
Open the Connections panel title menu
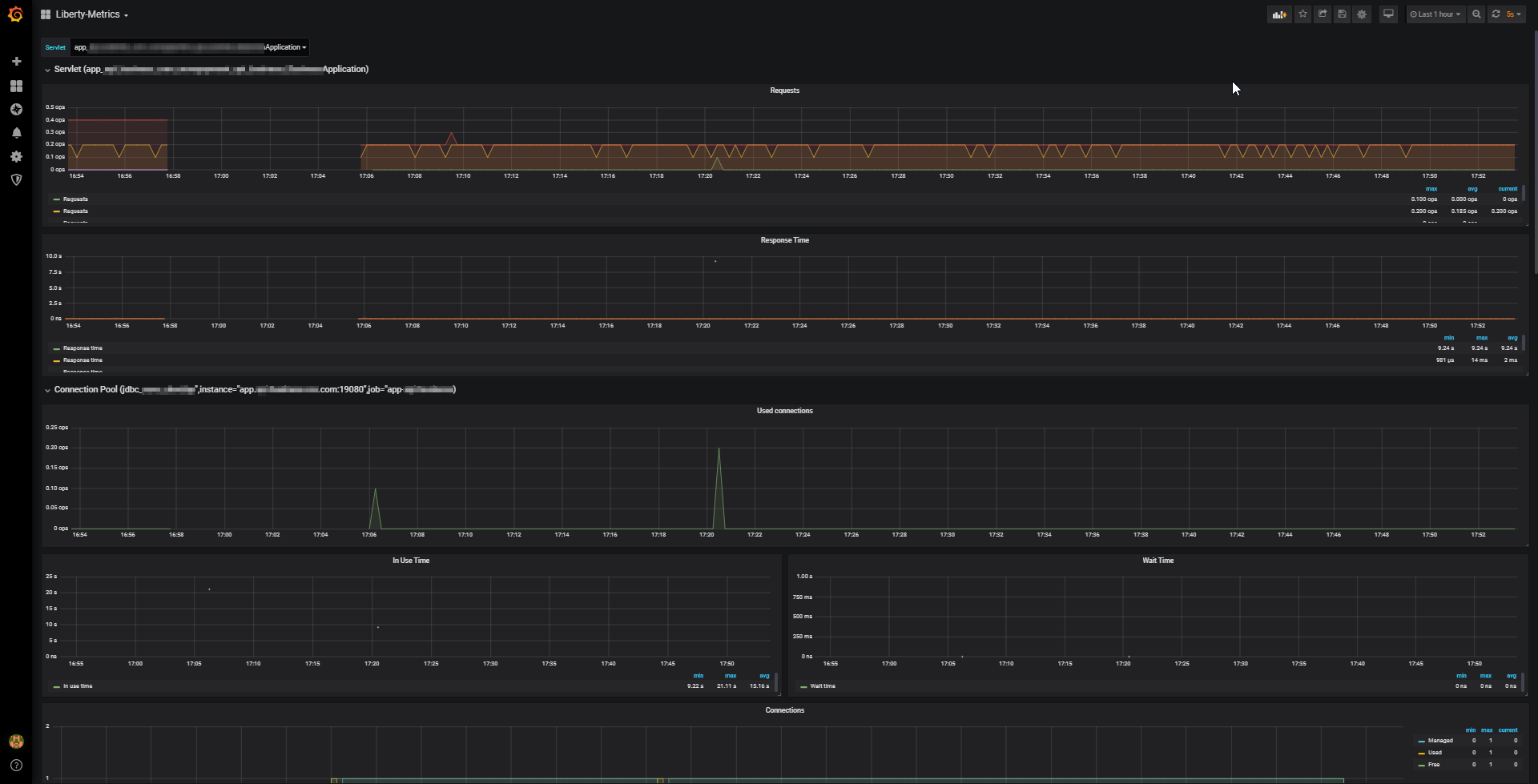(784, 710)
